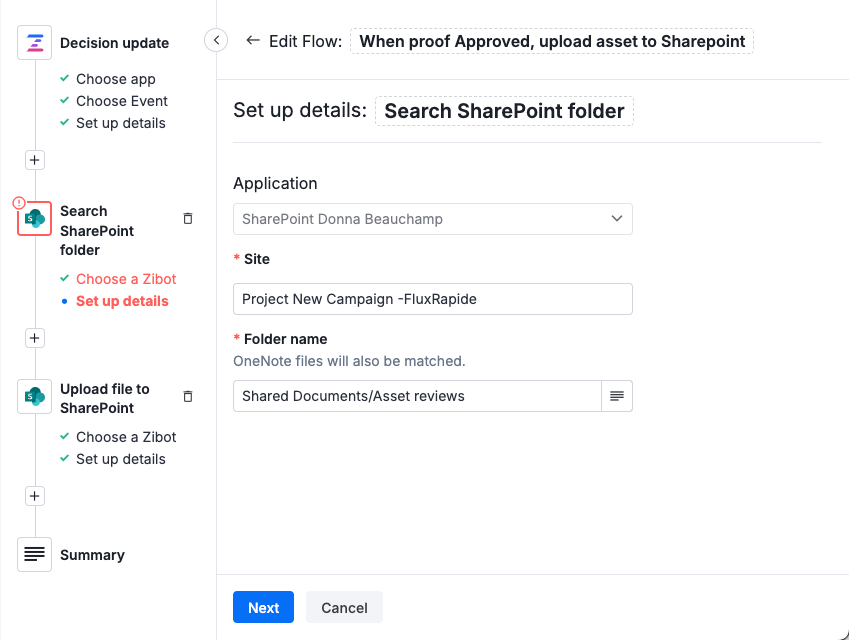Click the Site field showing Project New Campaign

point(432,298)
